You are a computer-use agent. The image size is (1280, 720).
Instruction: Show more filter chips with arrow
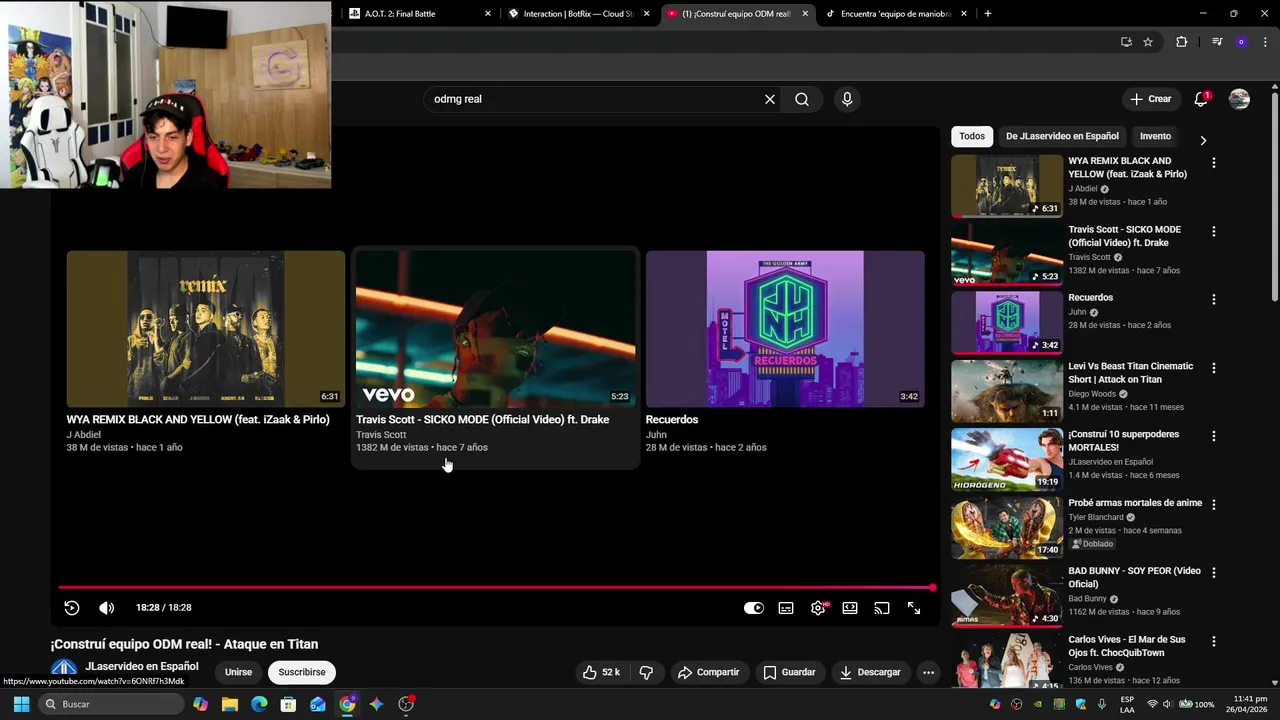tap(1203, 140)
